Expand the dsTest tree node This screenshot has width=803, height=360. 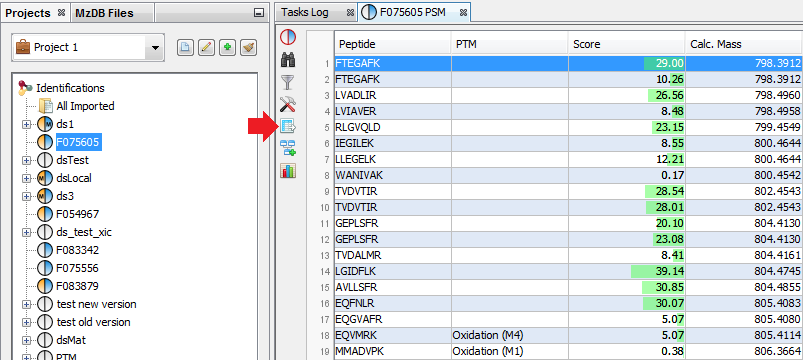(27, 160)
